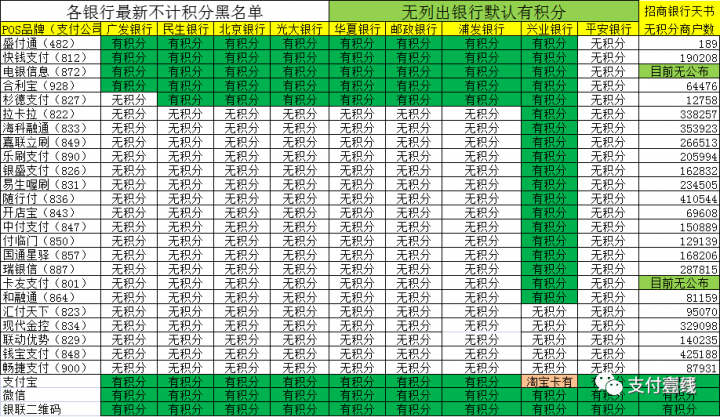Select the yellow 招商银行天书 header cell
Viewport: 720px width, 417px height.
click(x=679, y=11)
